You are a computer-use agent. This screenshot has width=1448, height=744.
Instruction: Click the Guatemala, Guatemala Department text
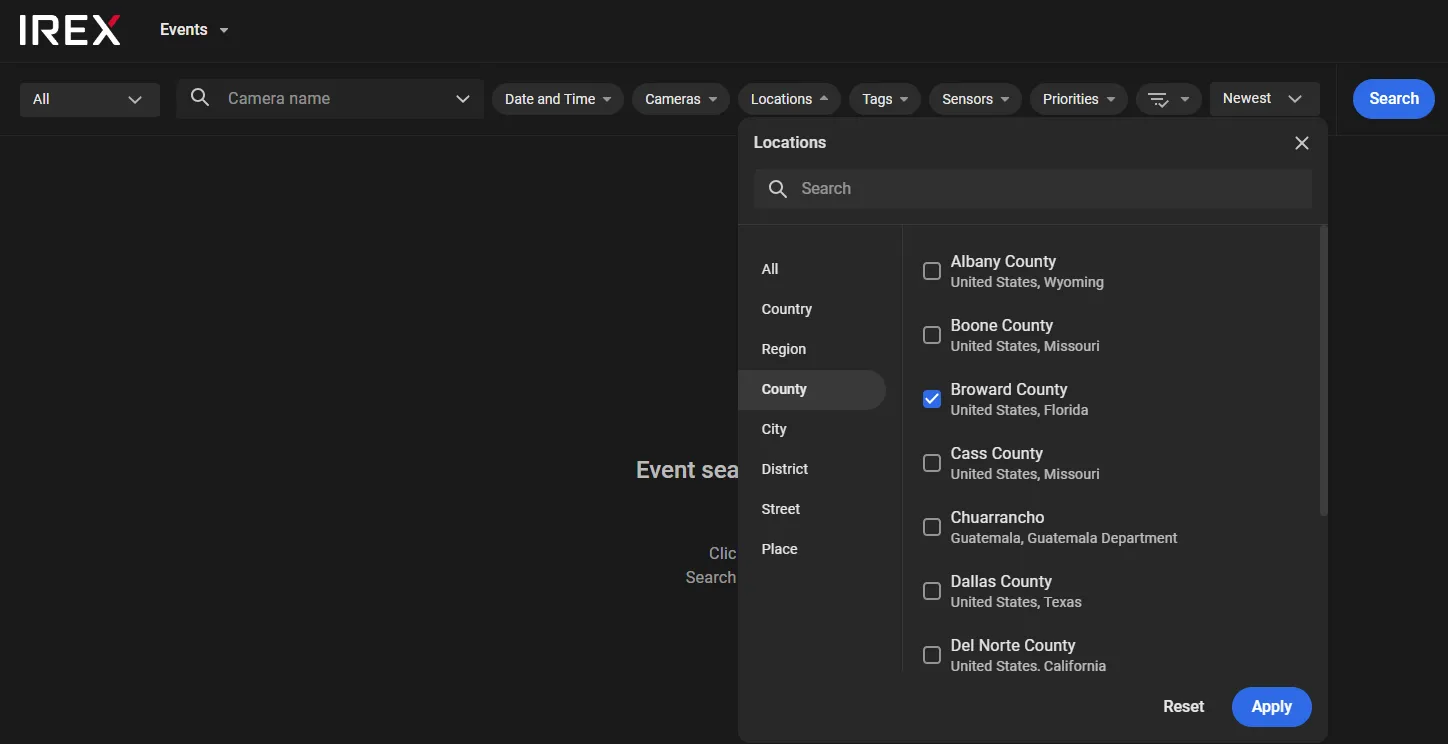coord(1064,538)
